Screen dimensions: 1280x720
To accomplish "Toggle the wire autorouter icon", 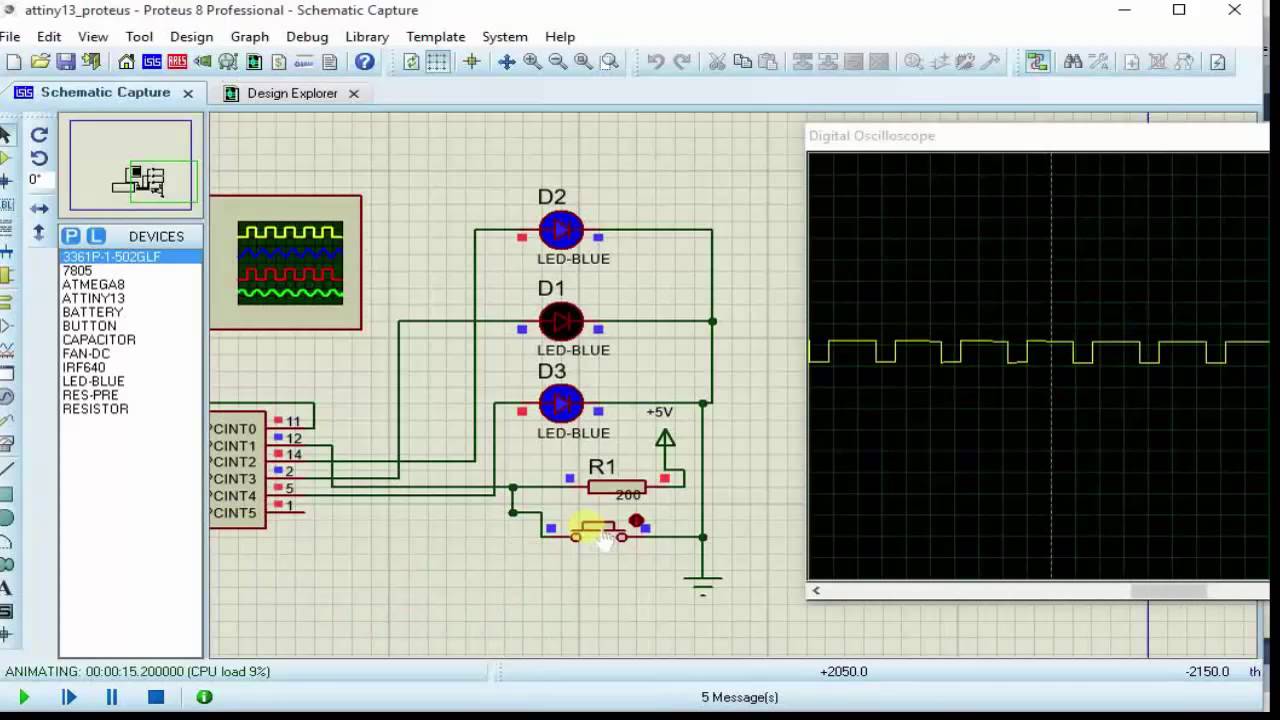I will (x=1037, y=62).
